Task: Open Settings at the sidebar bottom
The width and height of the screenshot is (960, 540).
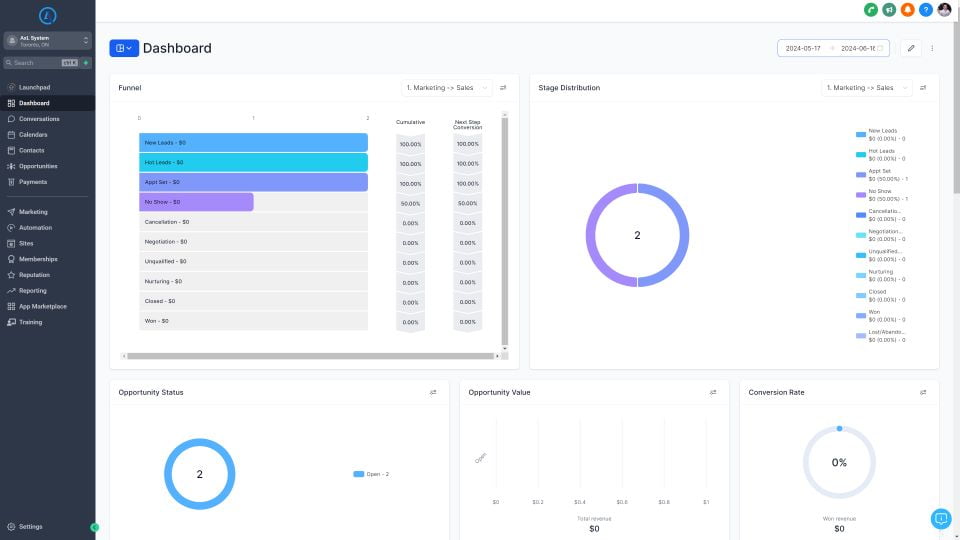Action: point(30,526)
